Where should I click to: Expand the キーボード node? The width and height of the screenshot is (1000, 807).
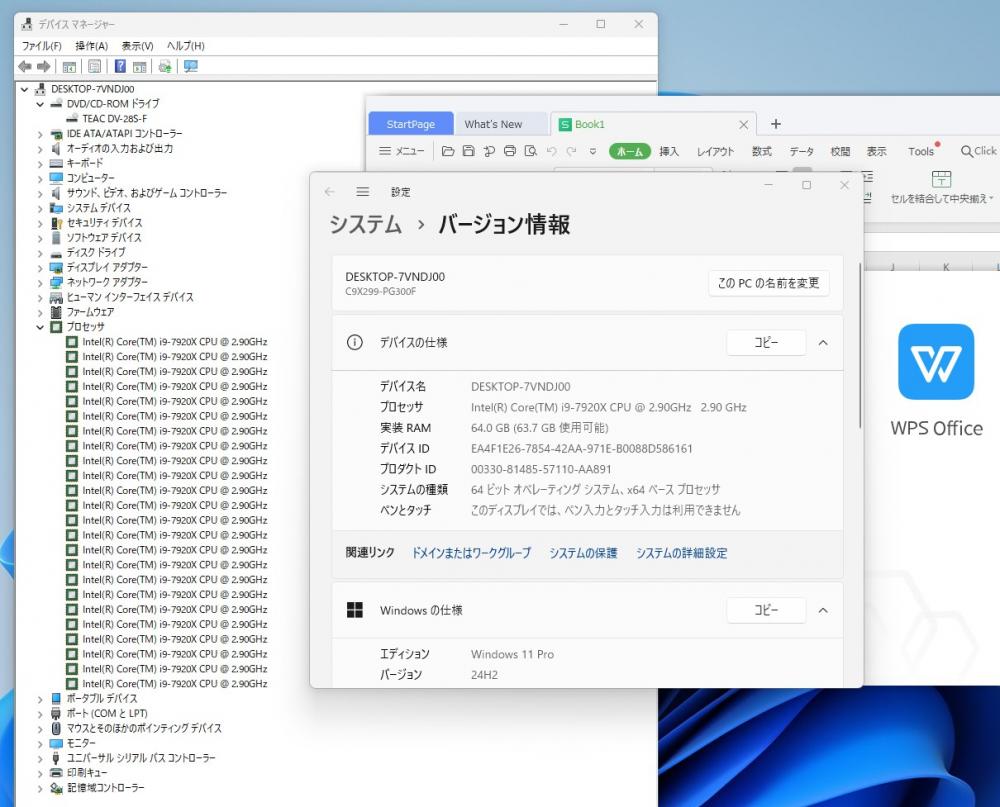(40, 163)
